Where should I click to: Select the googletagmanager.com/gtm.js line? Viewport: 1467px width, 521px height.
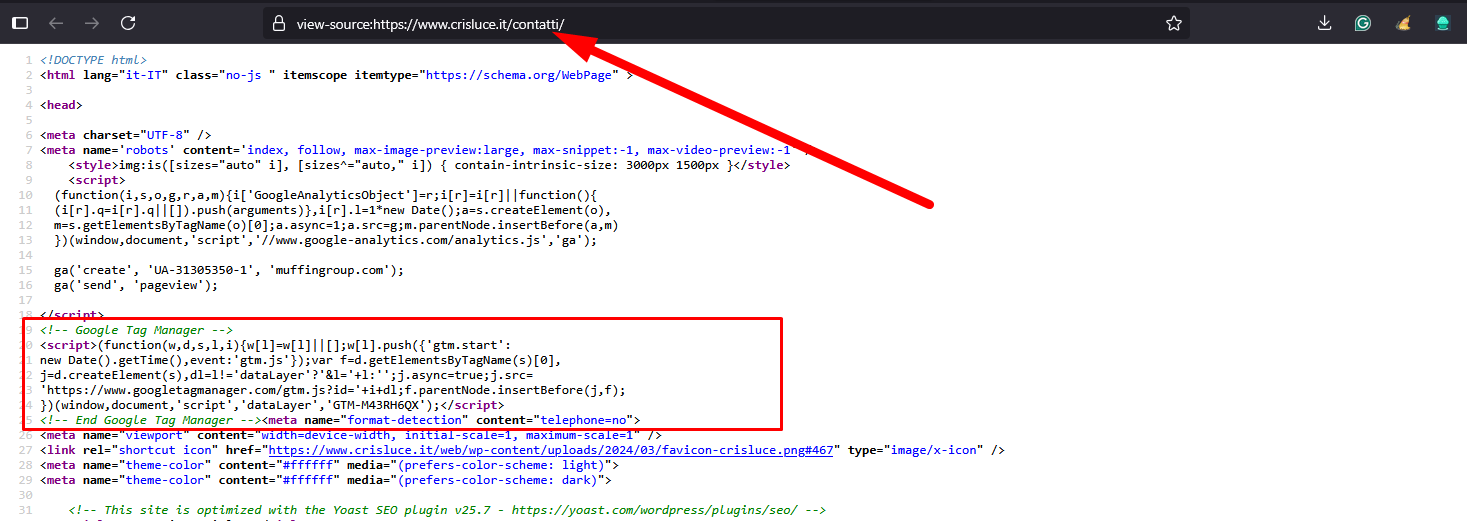(x=333, y=390)
